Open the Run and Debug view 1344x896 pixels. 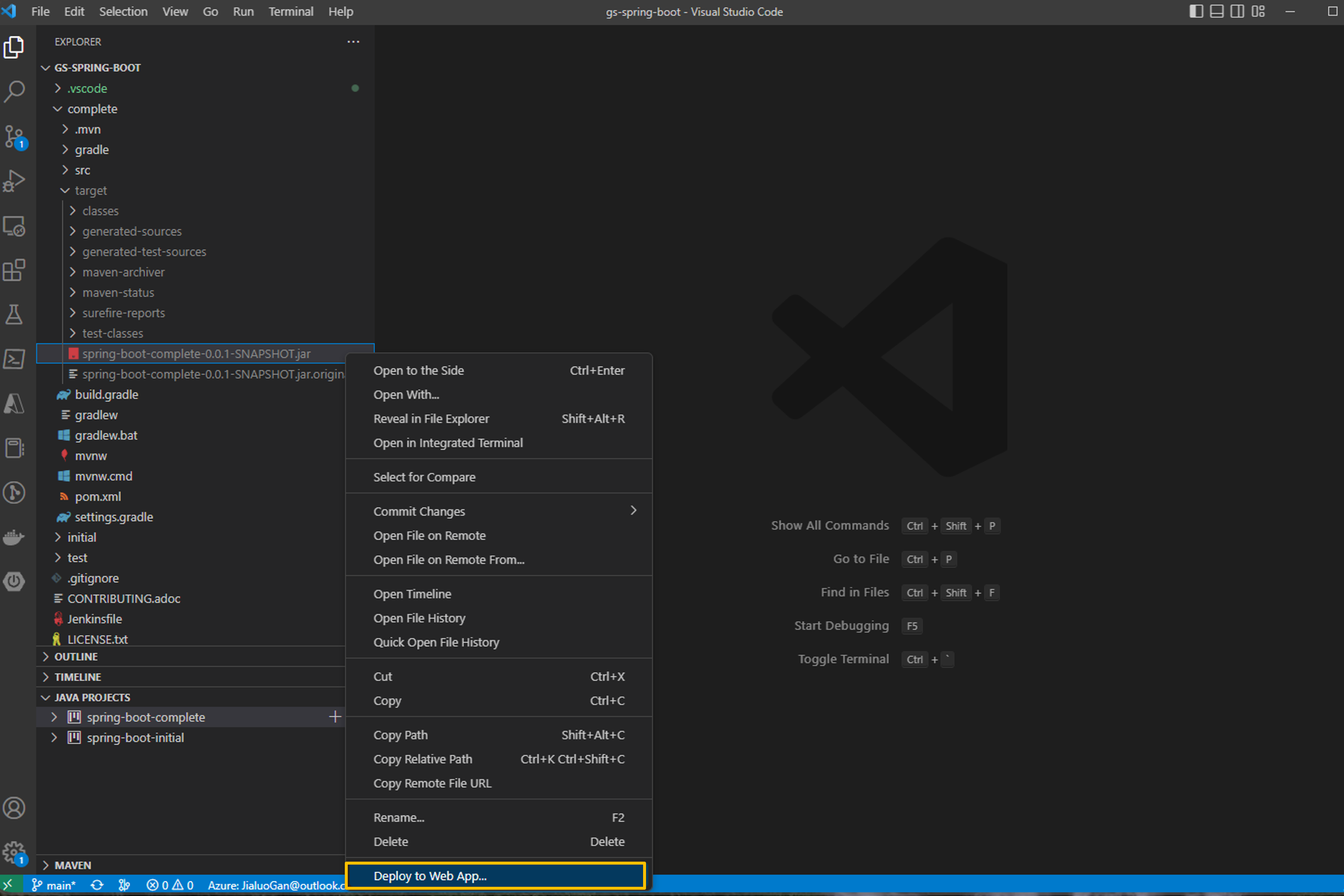[14, 180]
